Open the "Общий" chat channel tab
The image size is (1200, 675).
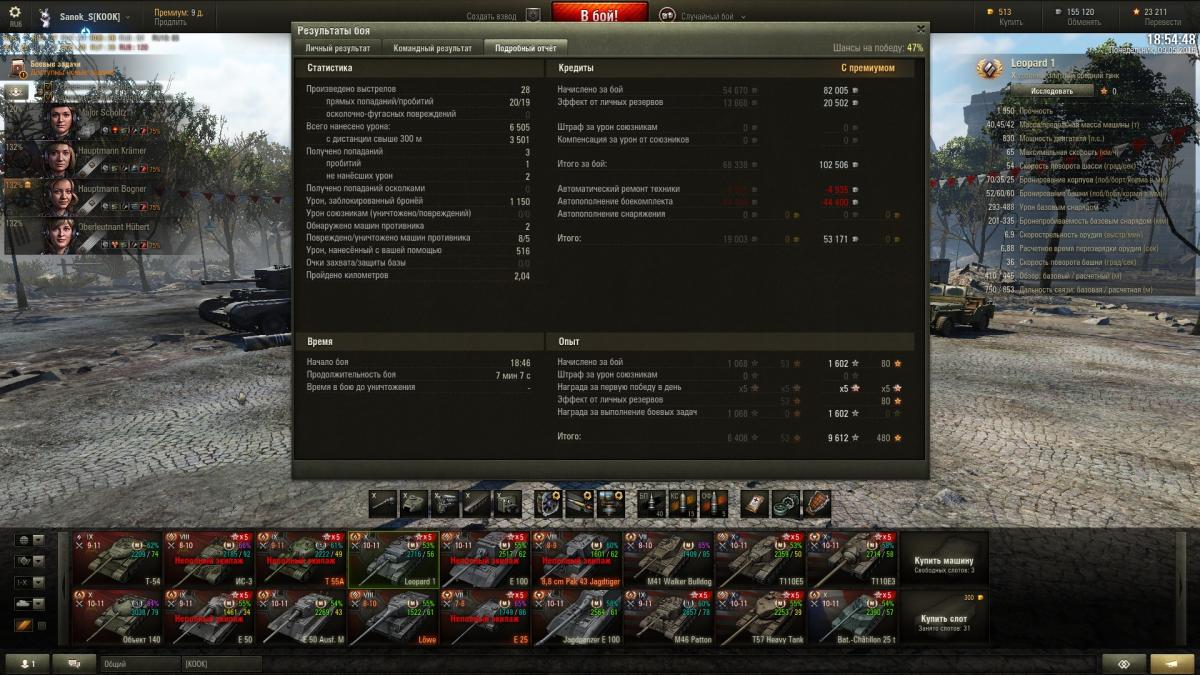[139, 664]
